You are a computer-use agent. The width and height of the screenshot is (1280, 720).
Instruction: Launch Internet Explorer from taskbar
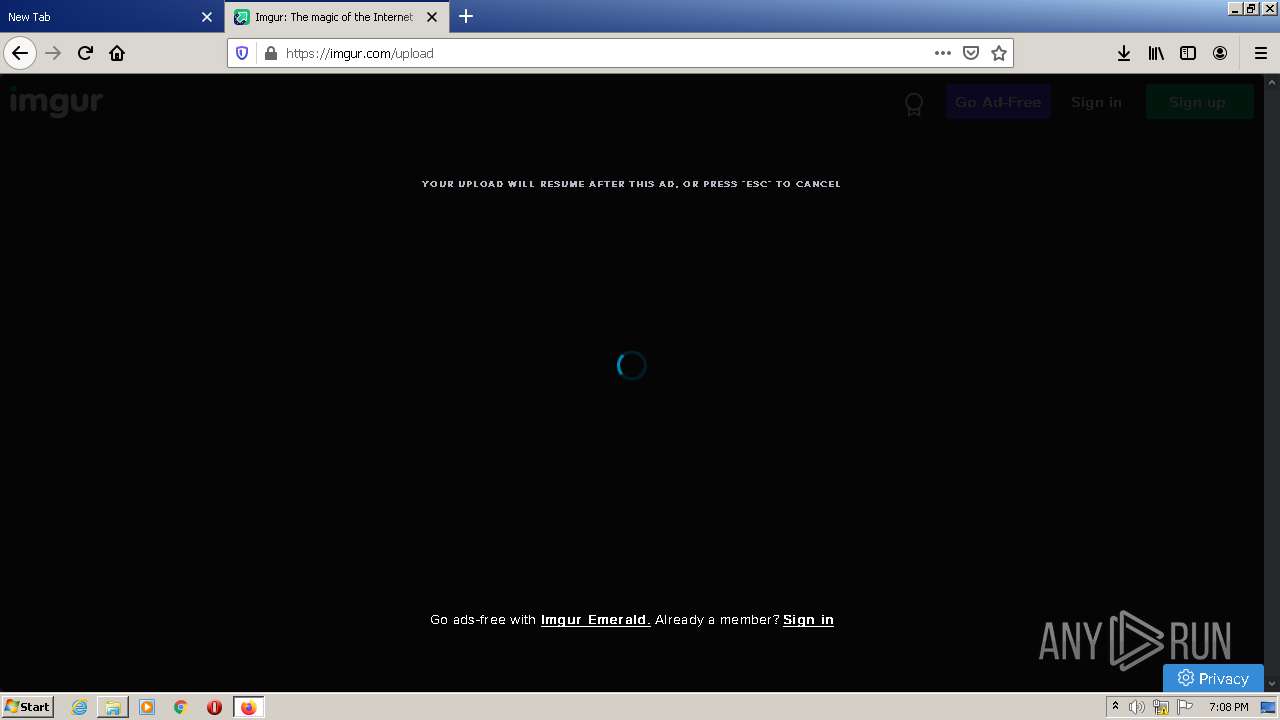tap(79, 707)
